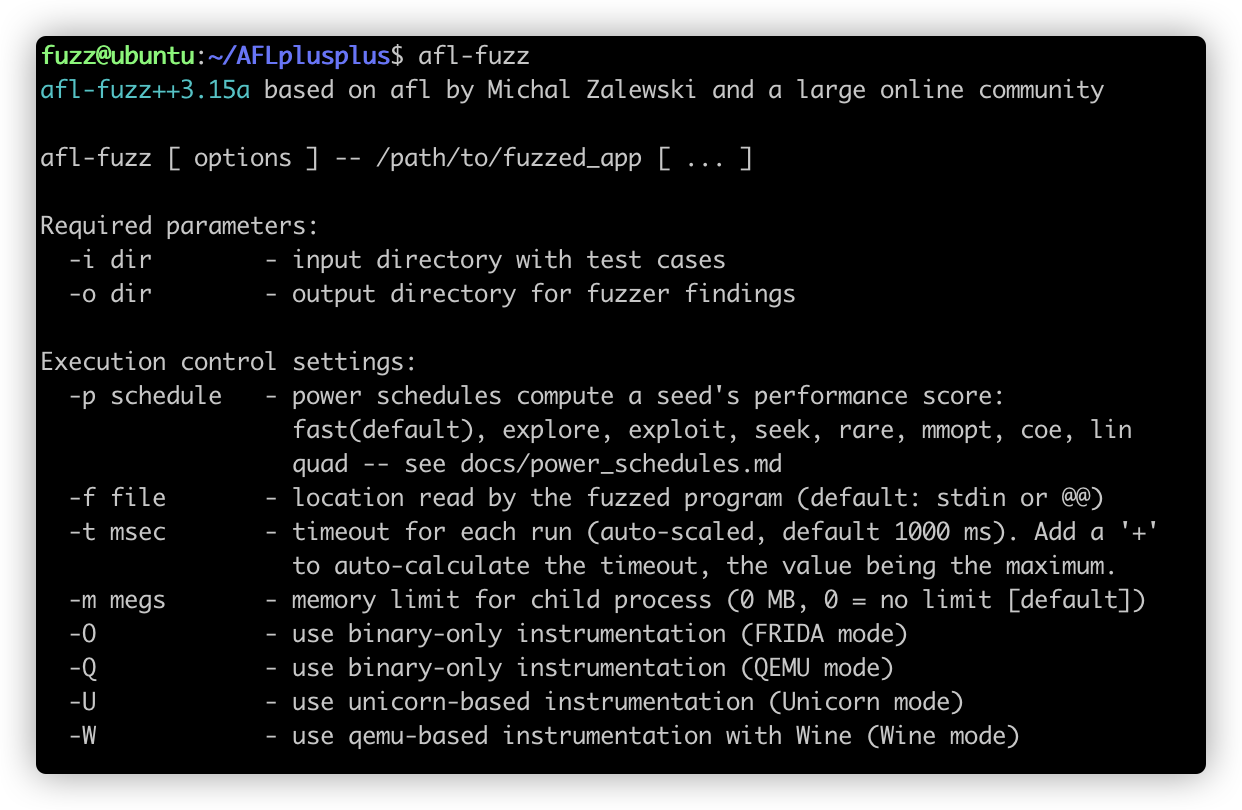The width and height of the screenshot is (1242, 810).
Task: Click the -m megs memory option
Action: 118,600
